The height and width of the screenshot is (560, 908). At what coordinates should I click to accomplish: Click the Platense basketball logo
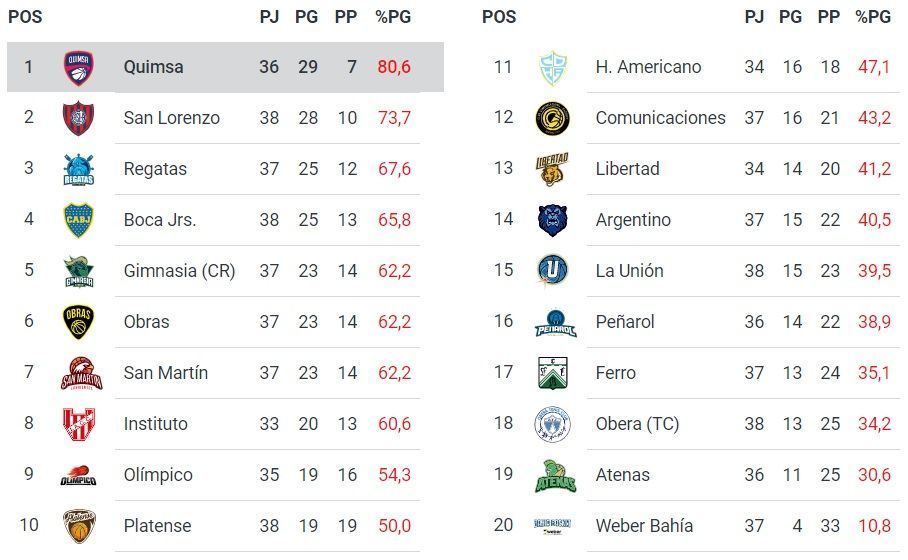pyautogui.click(x=78, y=526)
